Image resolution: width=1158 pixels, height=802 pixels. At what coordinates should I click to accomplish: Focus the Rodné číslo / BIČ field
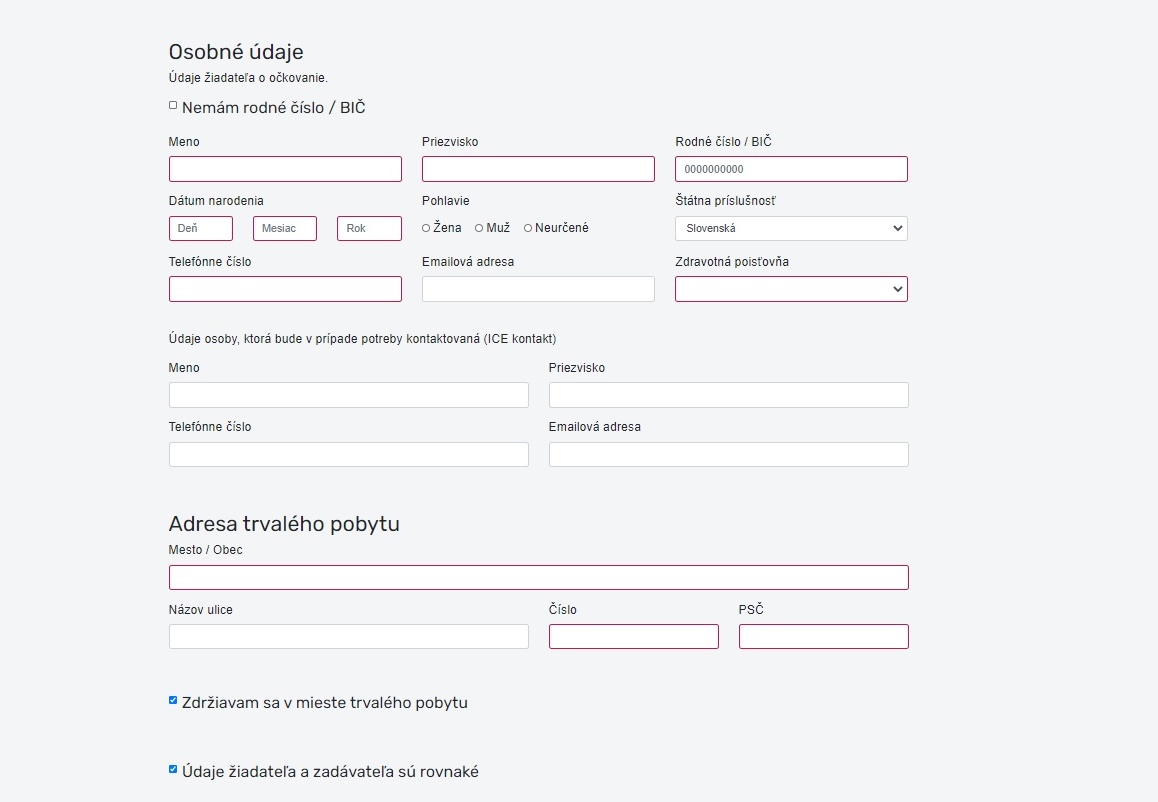coord(791,169)
